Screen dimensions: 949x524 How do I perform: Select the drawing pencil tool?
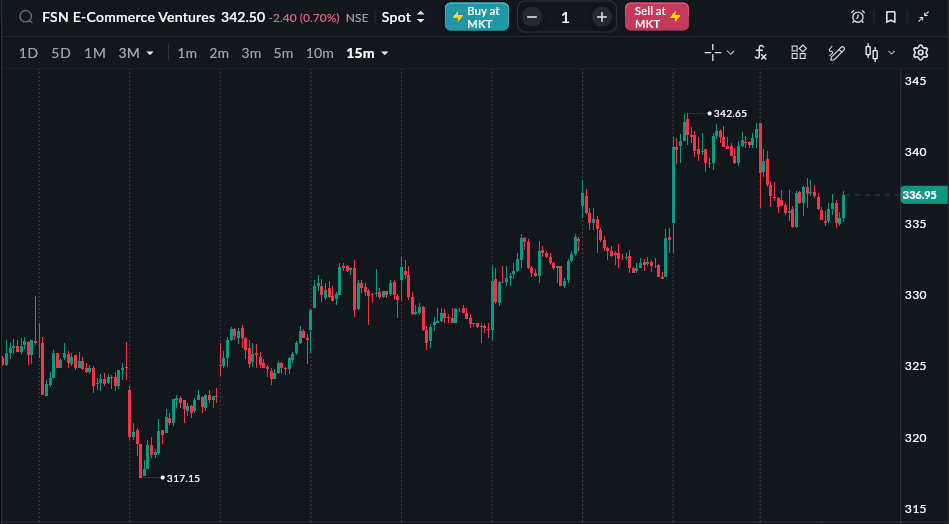pyautogui.click(x=836, y=53)
